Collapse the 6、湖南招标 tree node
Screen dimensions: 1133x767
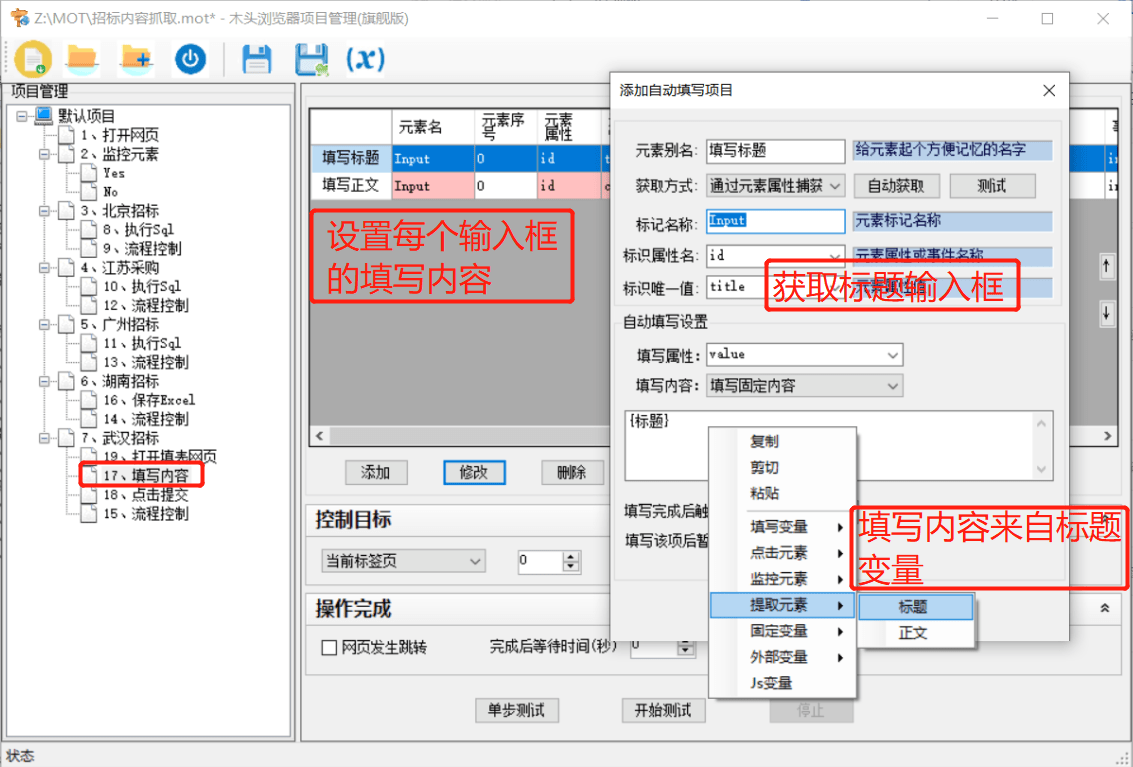(45, 381)
